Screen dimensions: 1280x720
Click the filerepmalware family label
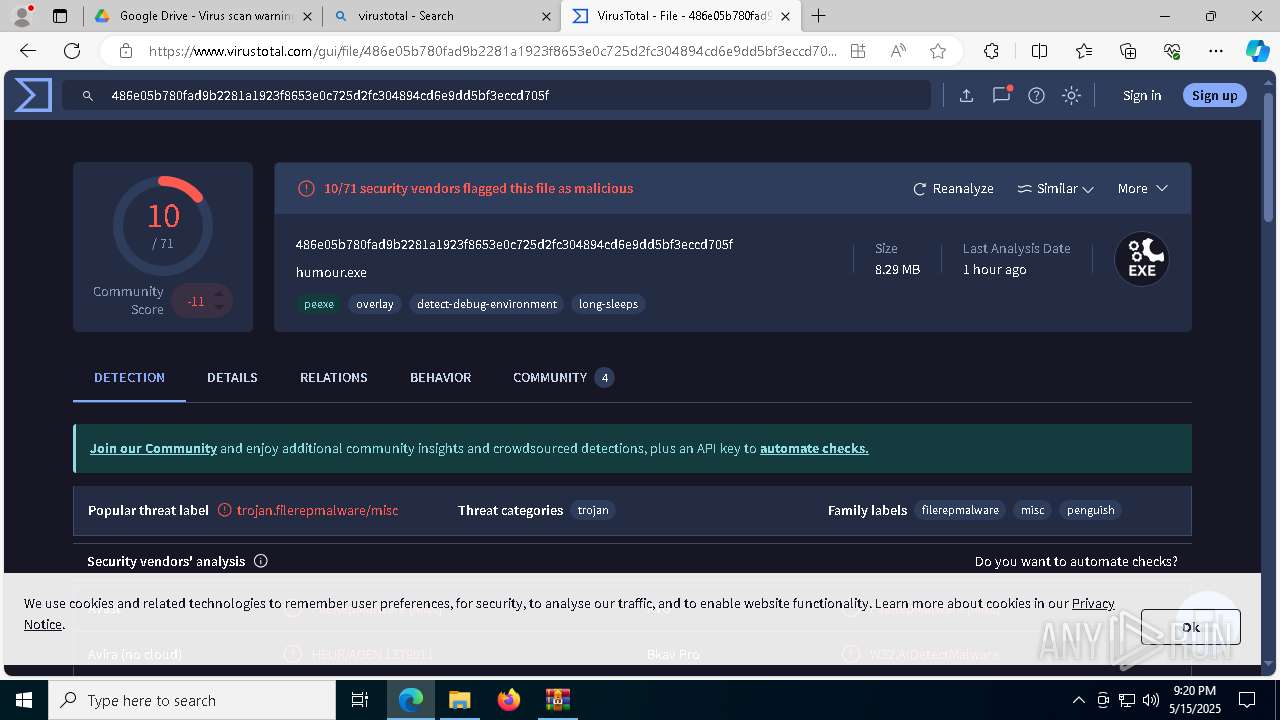(960, 510)
